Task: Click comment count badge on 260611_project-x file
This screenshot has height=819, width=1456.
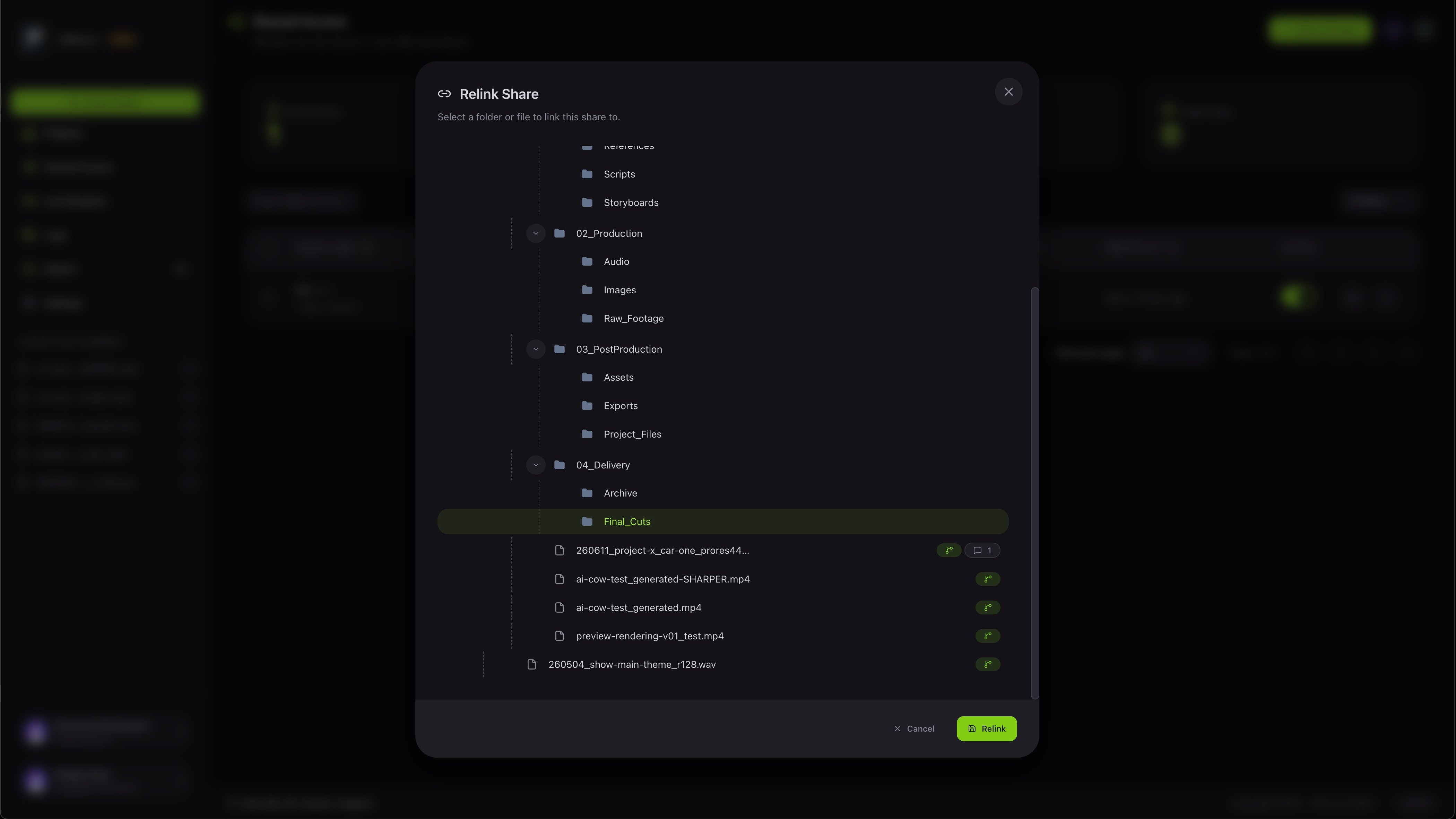Action: tap(982, 551)
